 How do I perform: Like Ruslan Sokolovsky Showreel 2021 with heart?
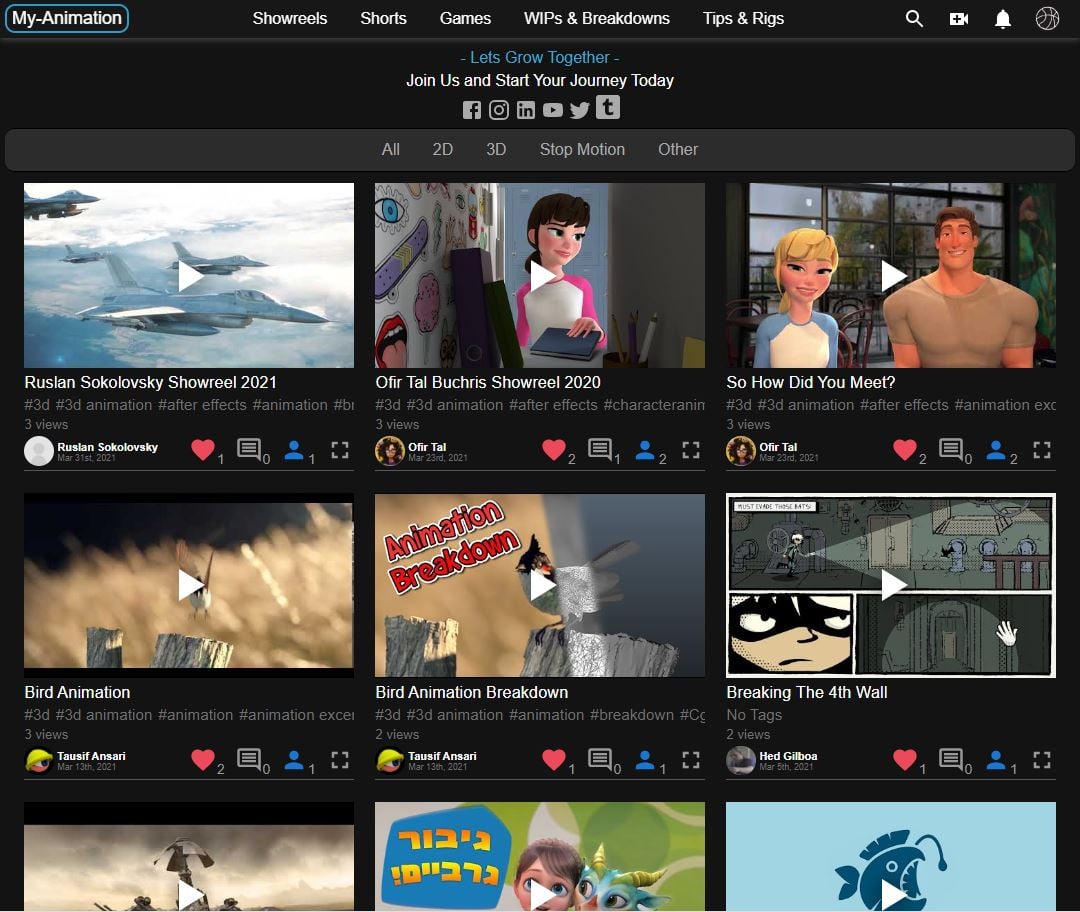tap(202, 450)
